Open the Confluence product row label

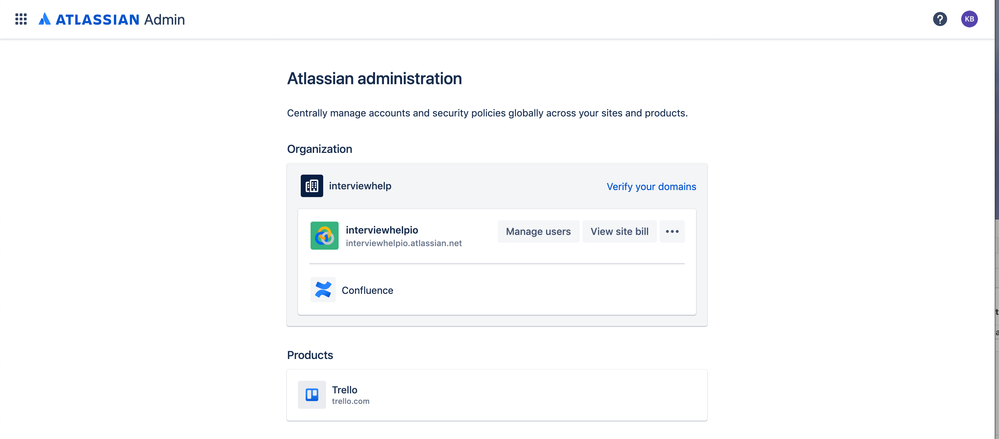(x=368, y=290)
